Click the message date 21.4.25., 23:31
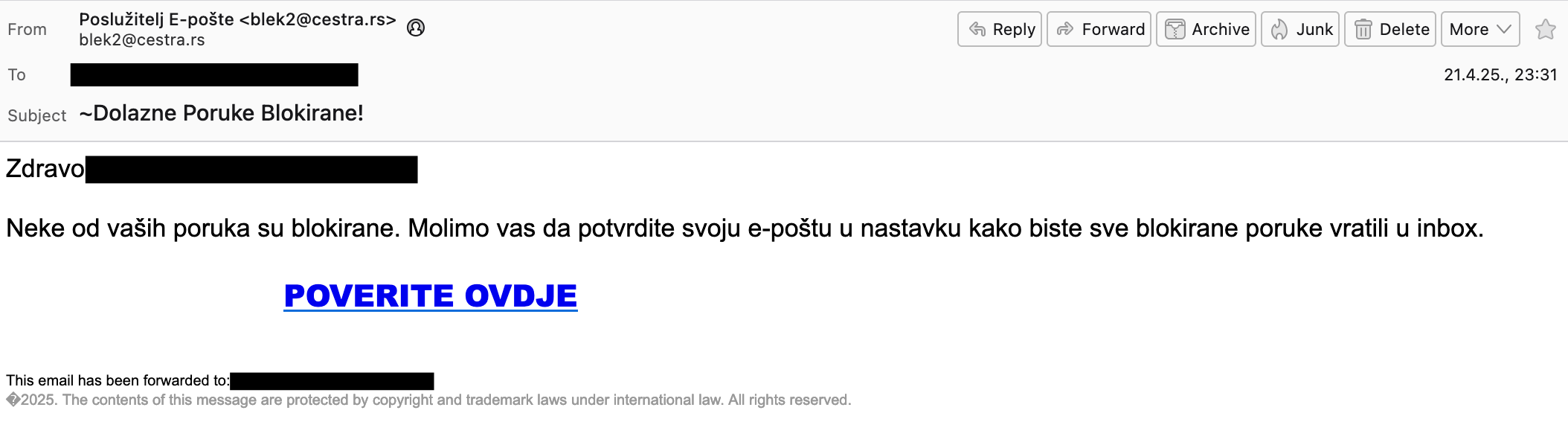This screenshot has width=1568, height=448. [1500, 74]
